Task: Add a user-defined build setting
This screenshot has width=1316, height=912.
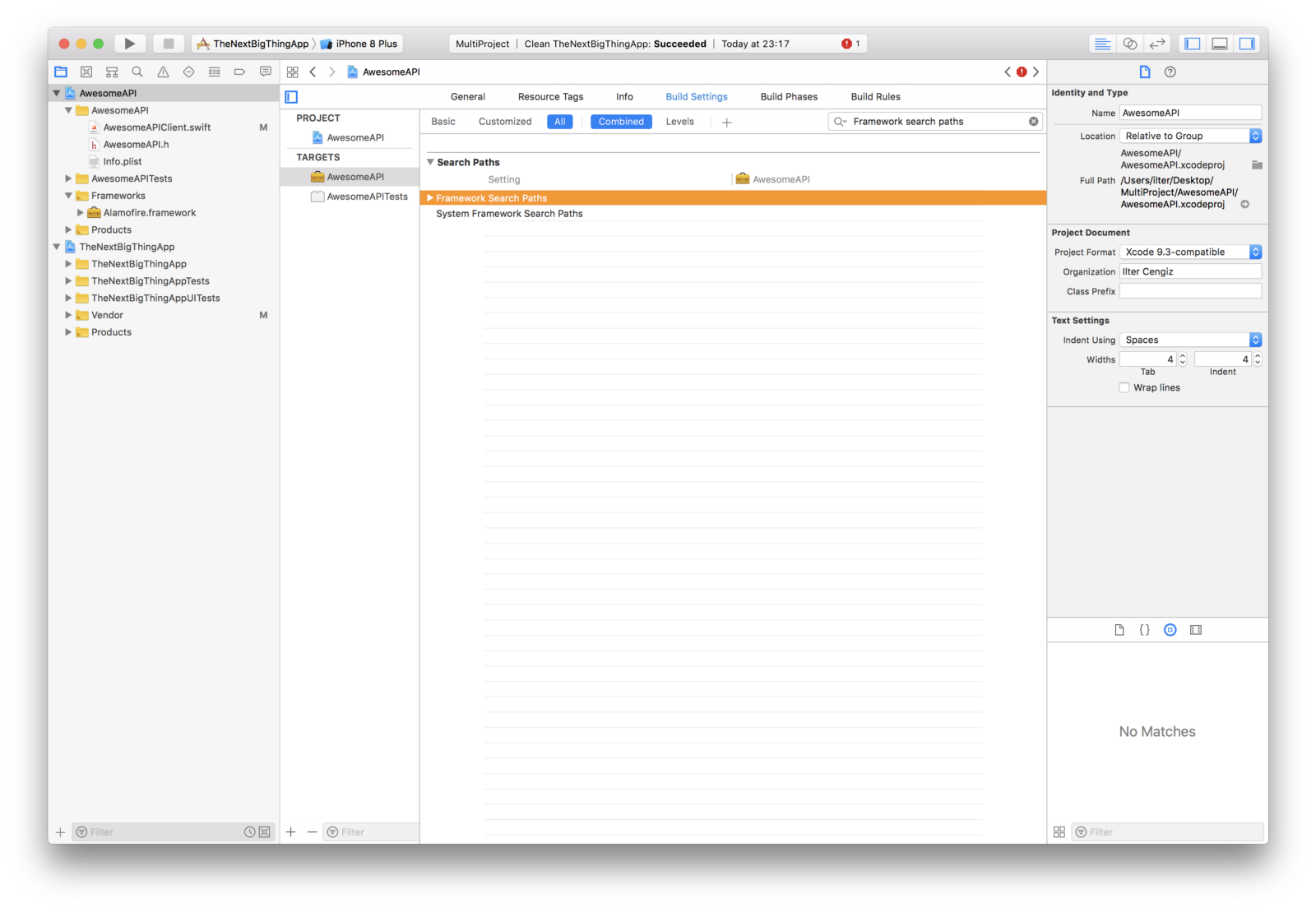Action: point(726,122)
